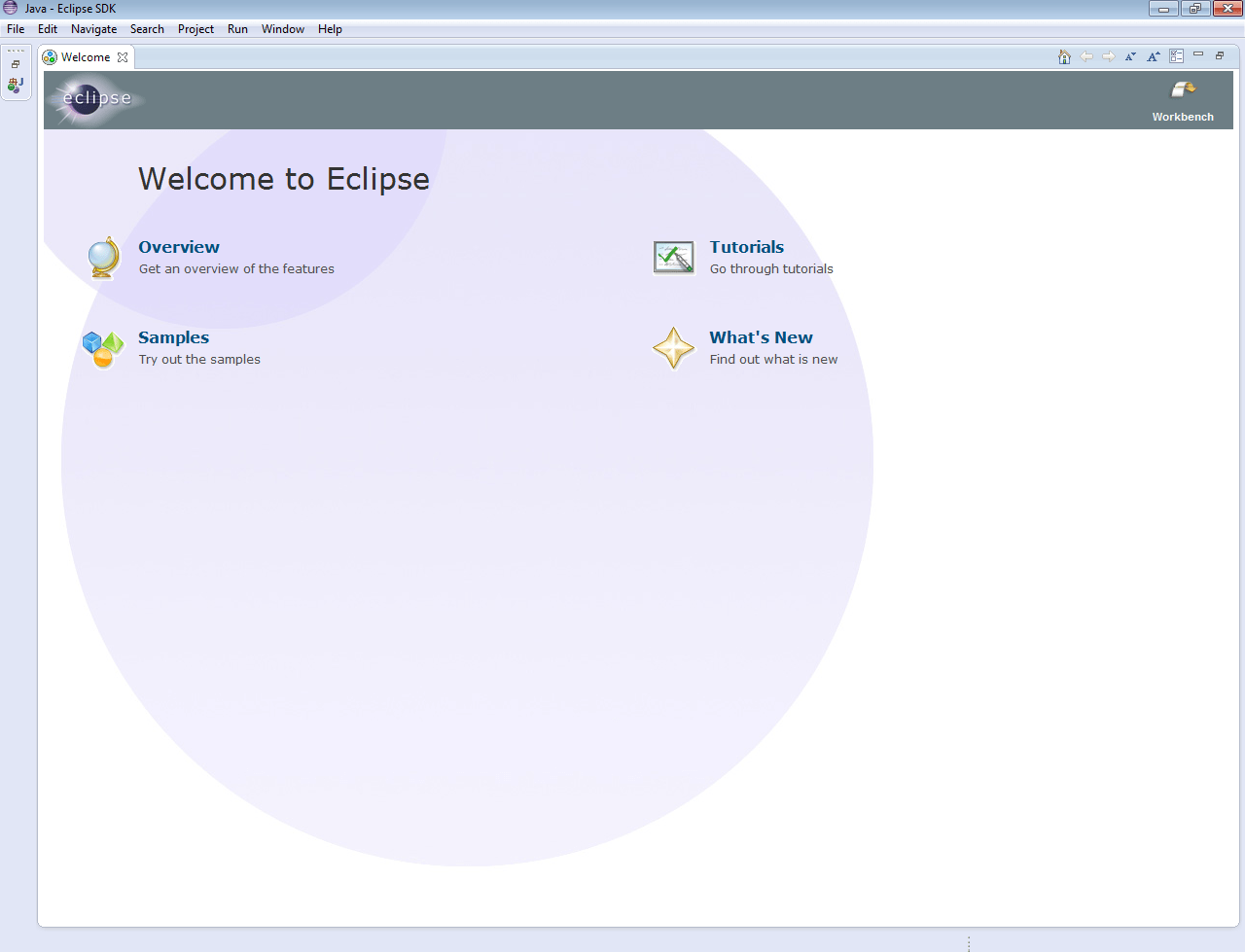Open the Help menu
The image size is (1245, 952).
pos(330,29)
